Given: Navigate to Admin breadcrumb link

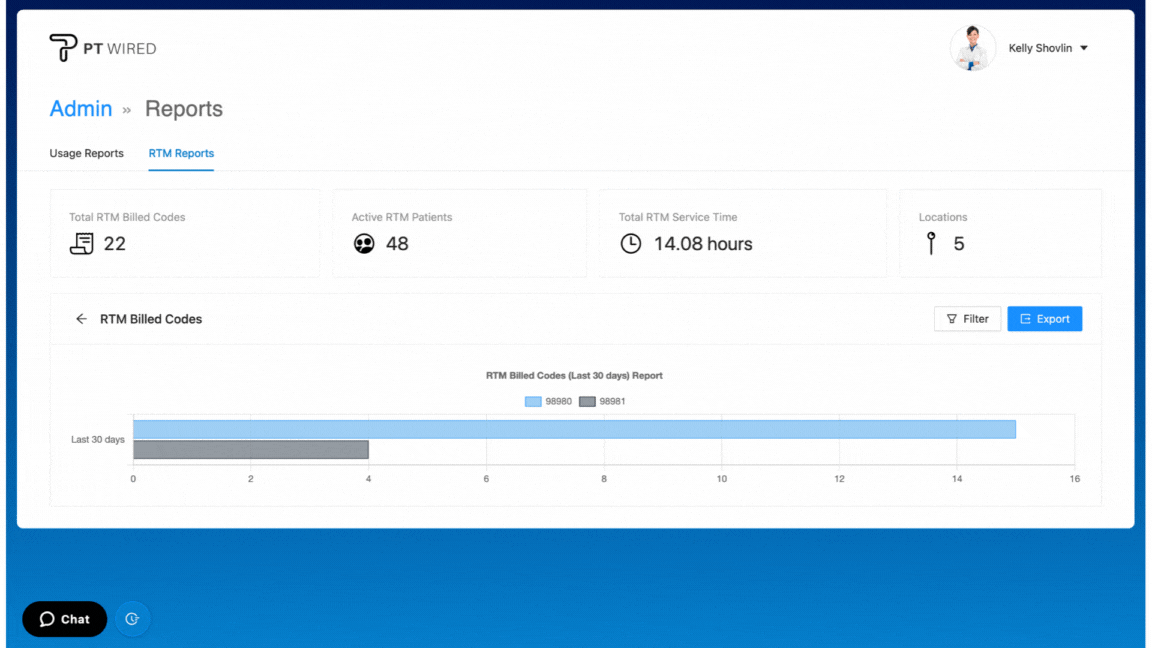Looking at the screenshot, I should 81,109.
